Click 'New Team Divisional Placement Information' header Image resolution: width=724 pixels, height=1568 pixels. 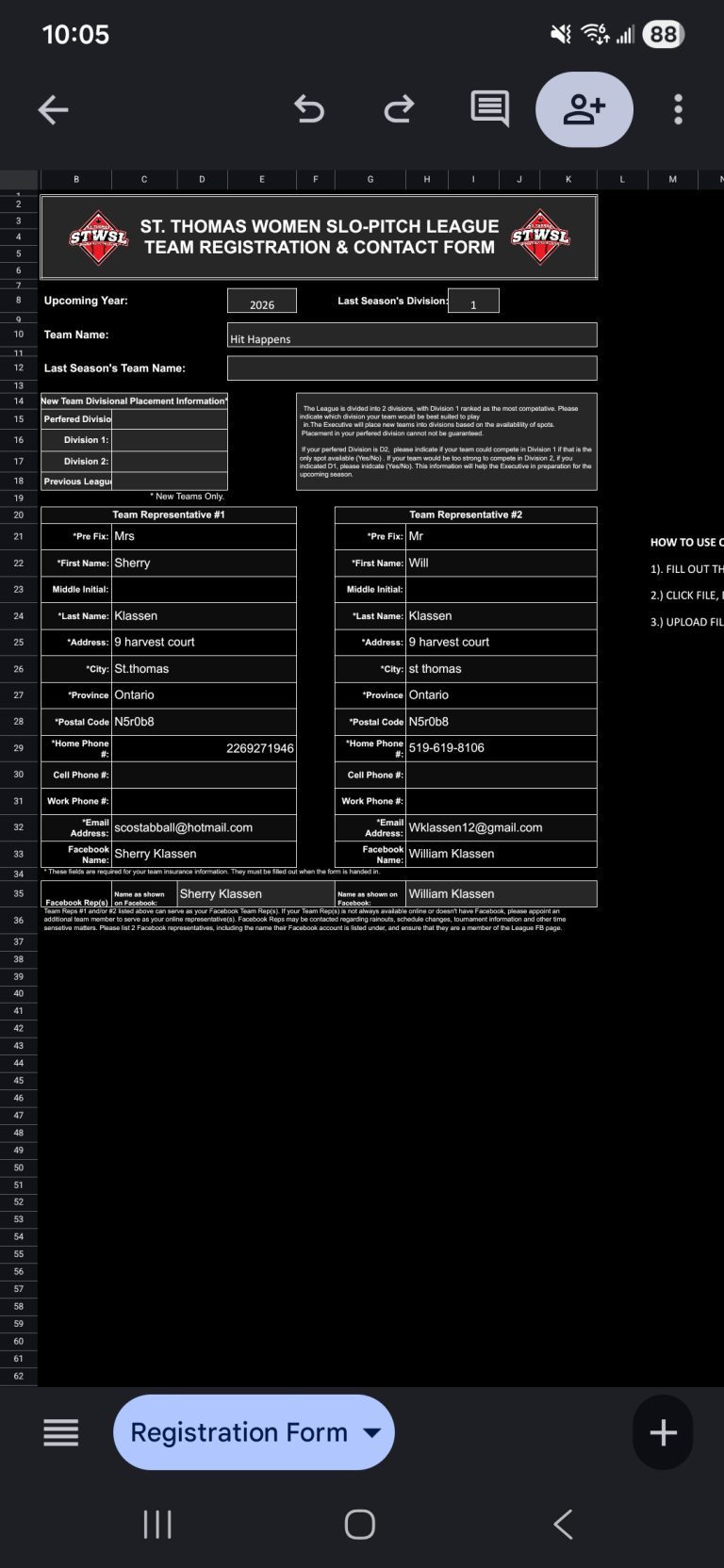click(134, 400)
